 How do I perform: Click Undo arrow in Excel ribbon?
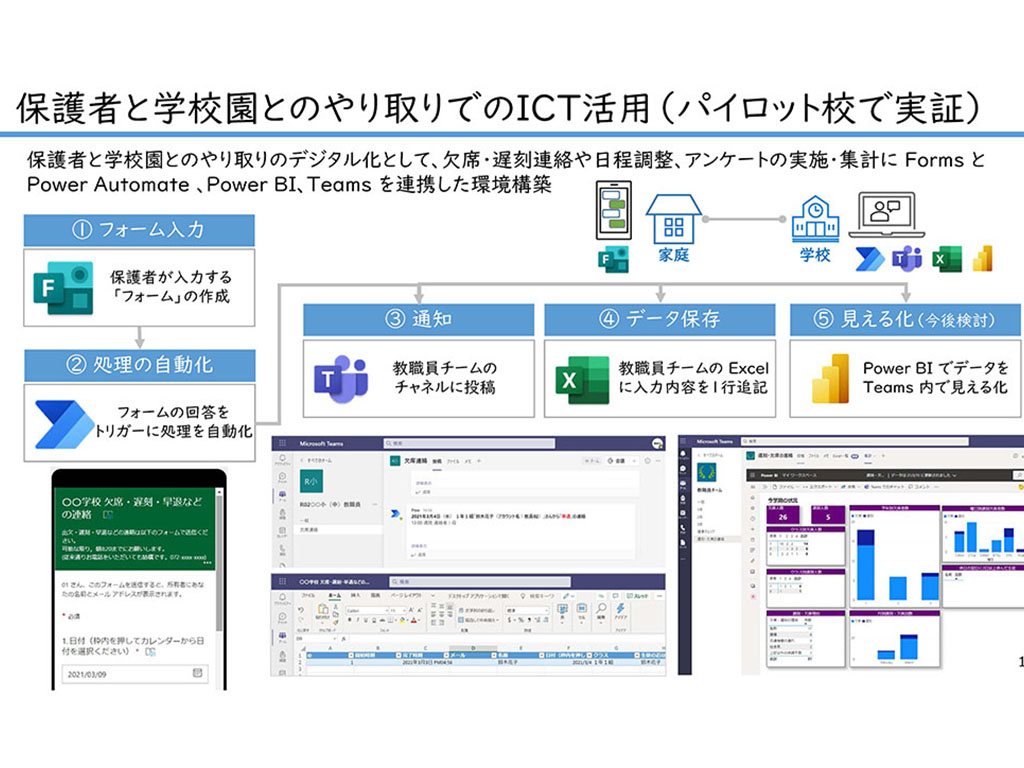300,609
